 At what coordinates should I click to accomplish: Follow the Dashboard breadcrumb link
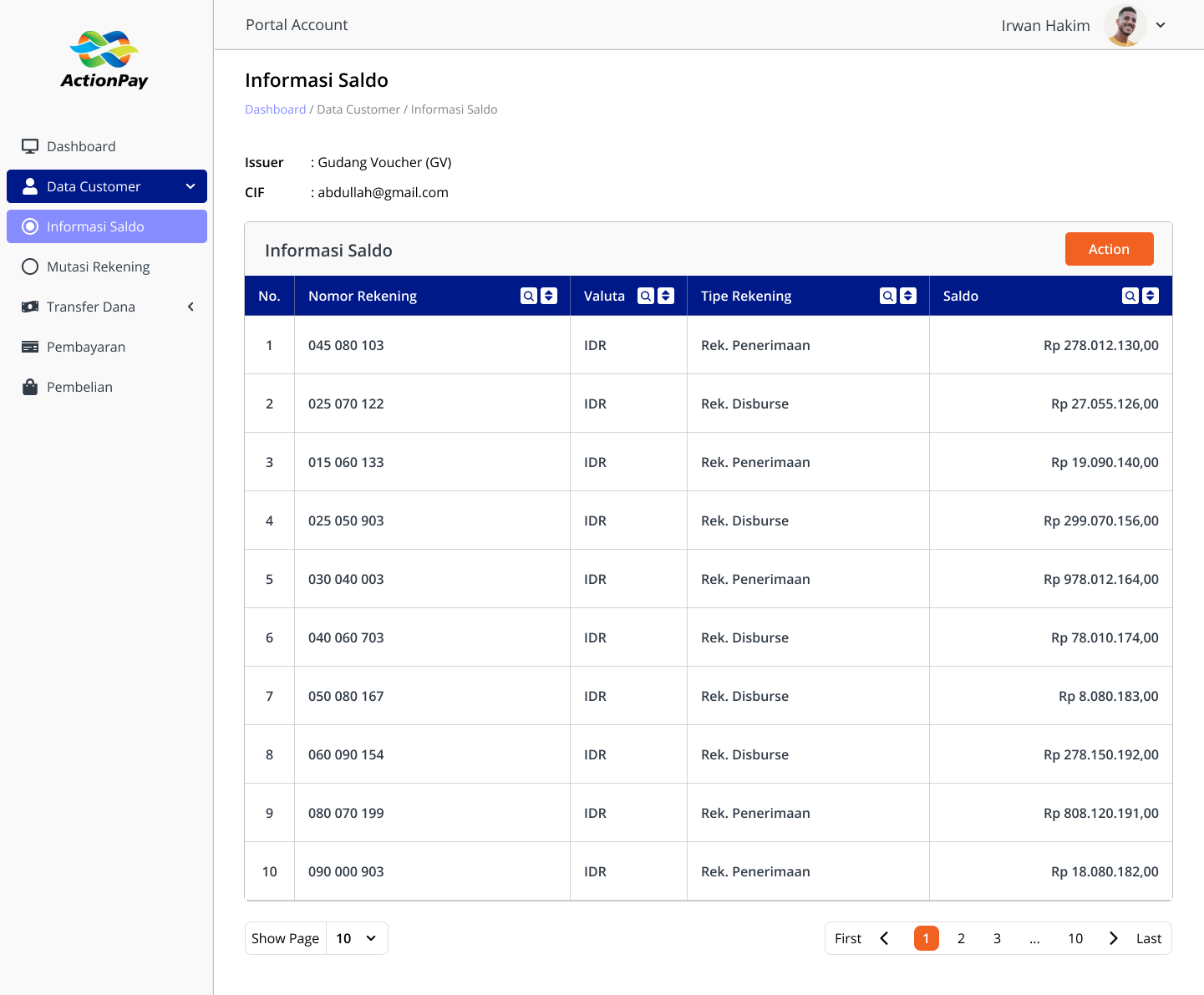click(275, 109)
